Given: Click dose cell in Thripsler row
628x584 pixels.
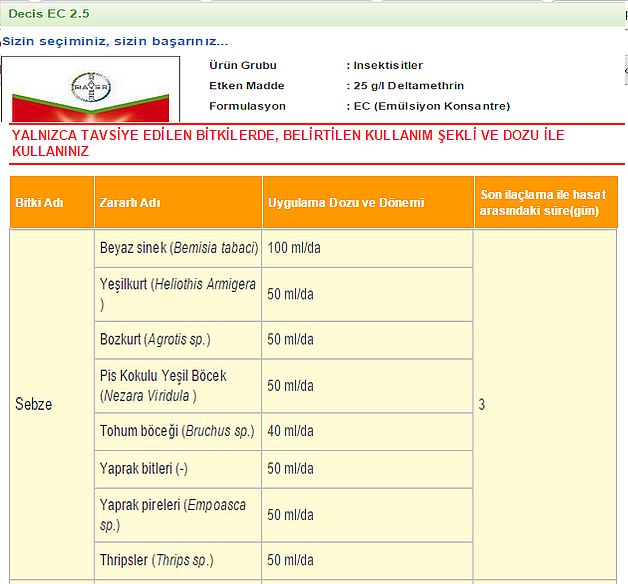Looking at the screenshot, I should pyautogui.click(x=367, y=561).
